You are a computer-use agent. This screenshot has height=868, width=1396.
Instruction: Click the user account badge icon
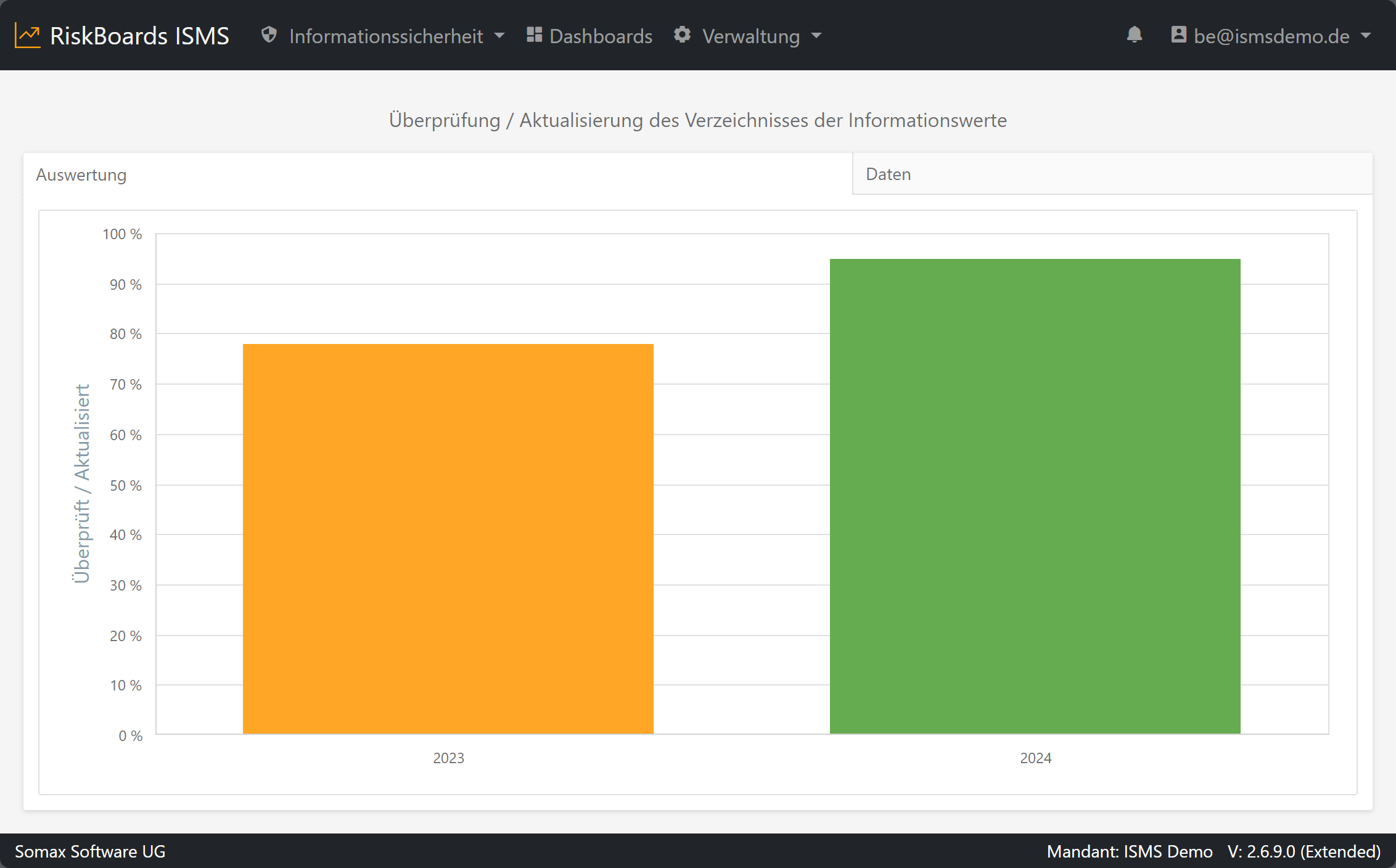point(1179,35)
